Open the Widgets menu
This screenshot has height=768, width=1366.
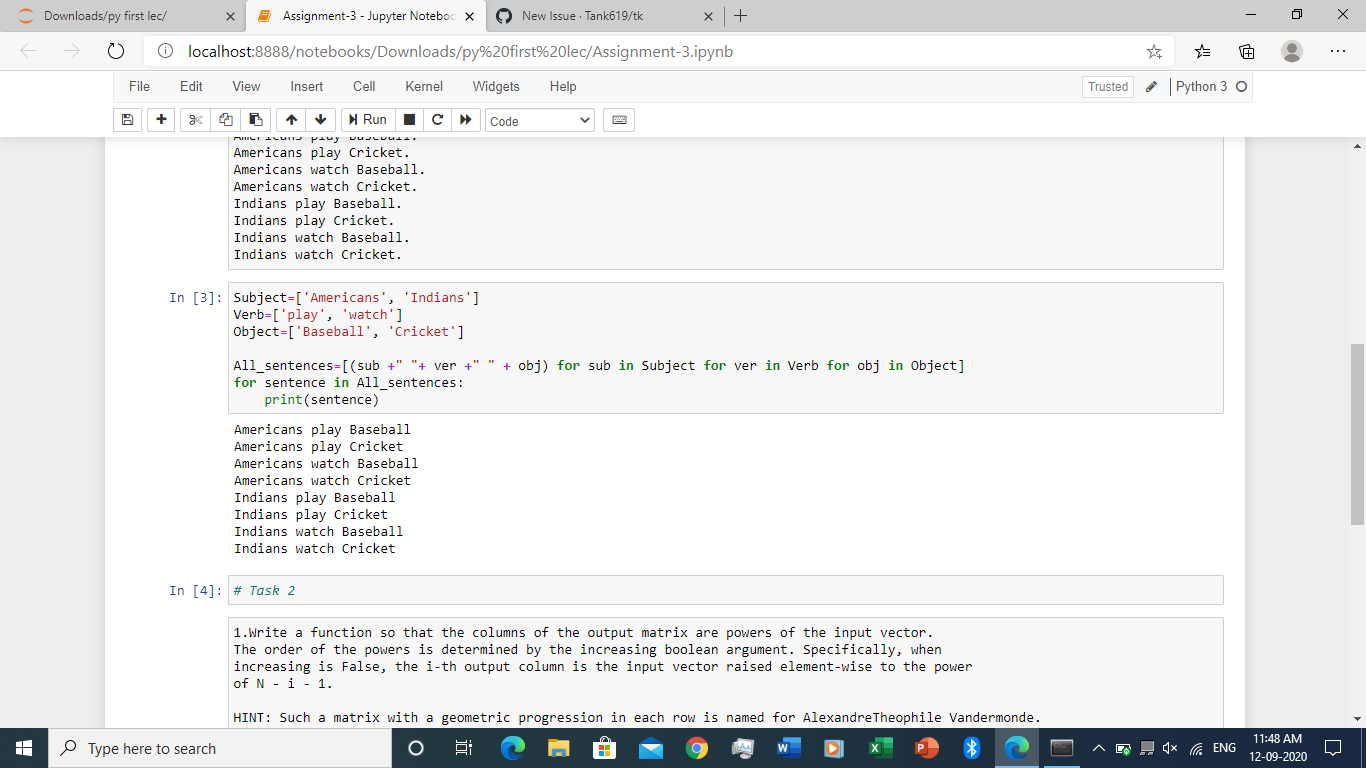pyautogui.click(x=496, y=87)
